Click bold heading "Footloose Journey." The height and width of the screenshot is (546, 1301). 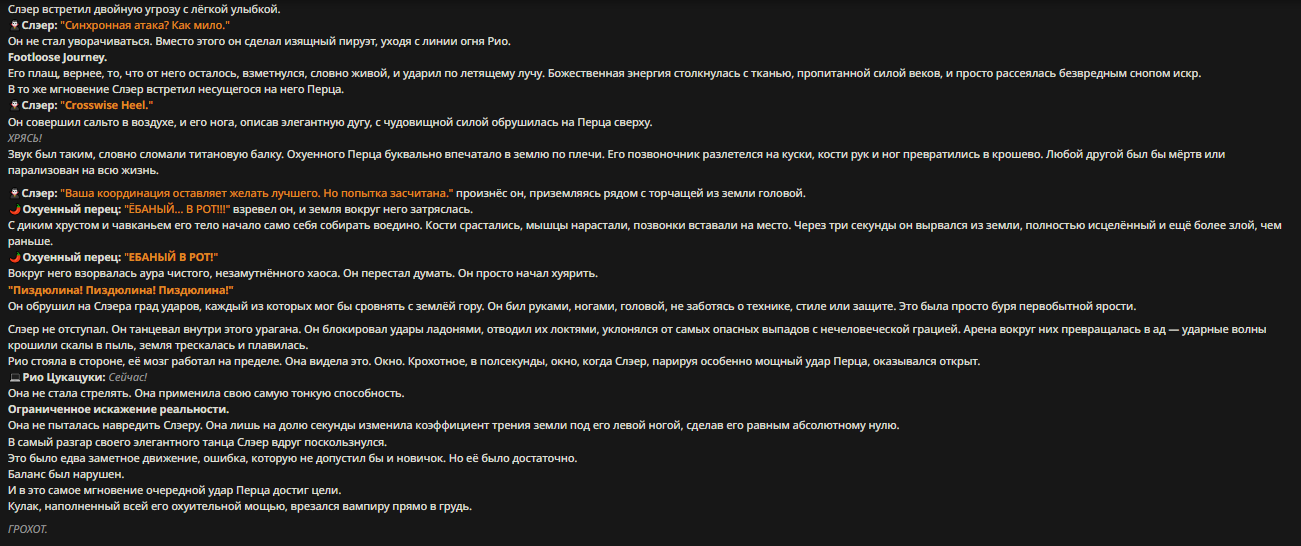click(x=57, y=57)
